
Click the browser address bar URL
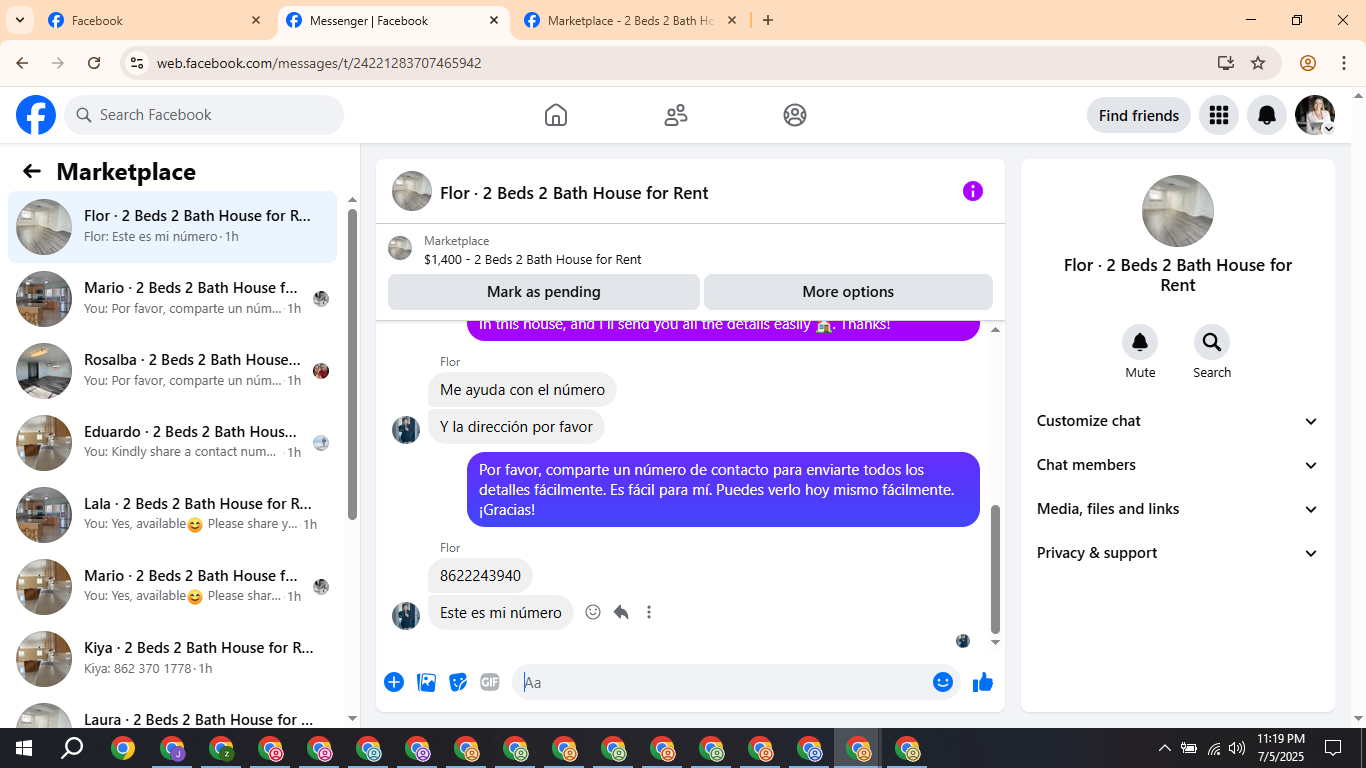click(x=319, y=63)
